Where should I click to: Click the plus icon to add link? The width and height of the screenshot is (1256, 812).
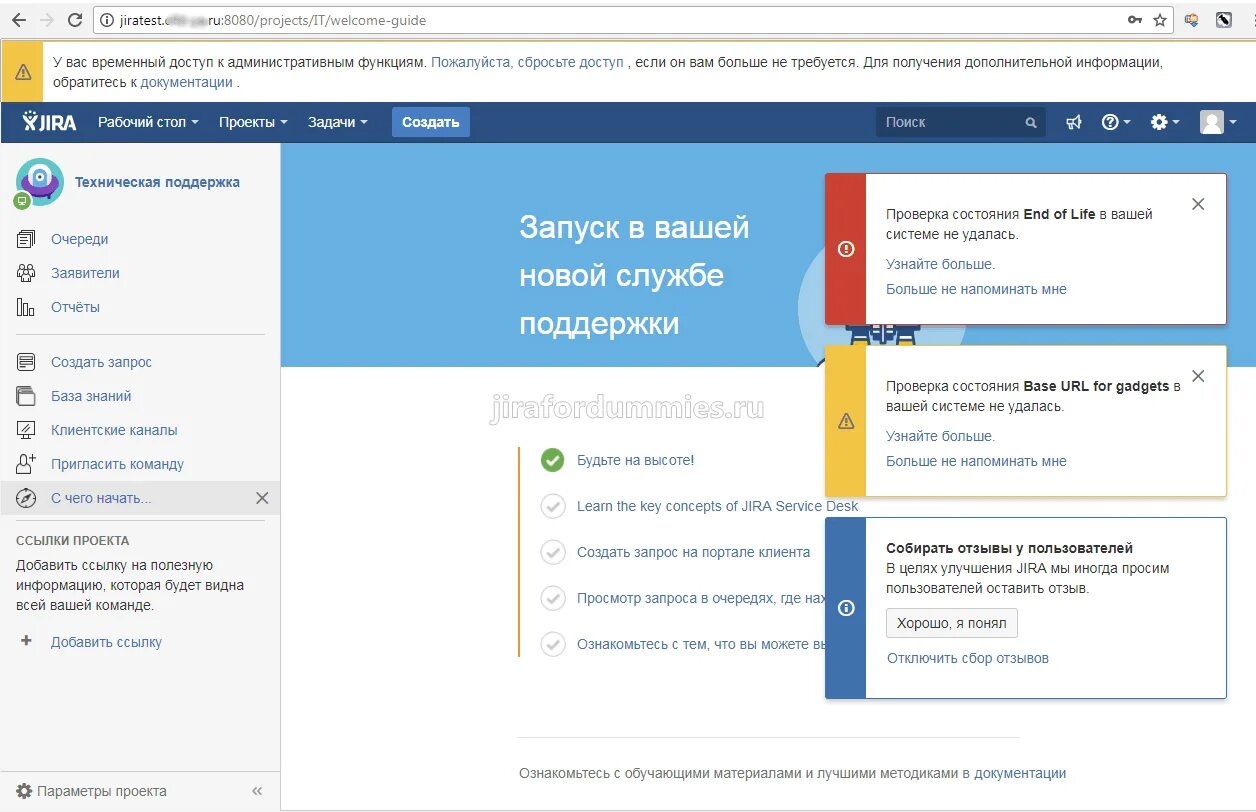(27, 641)
